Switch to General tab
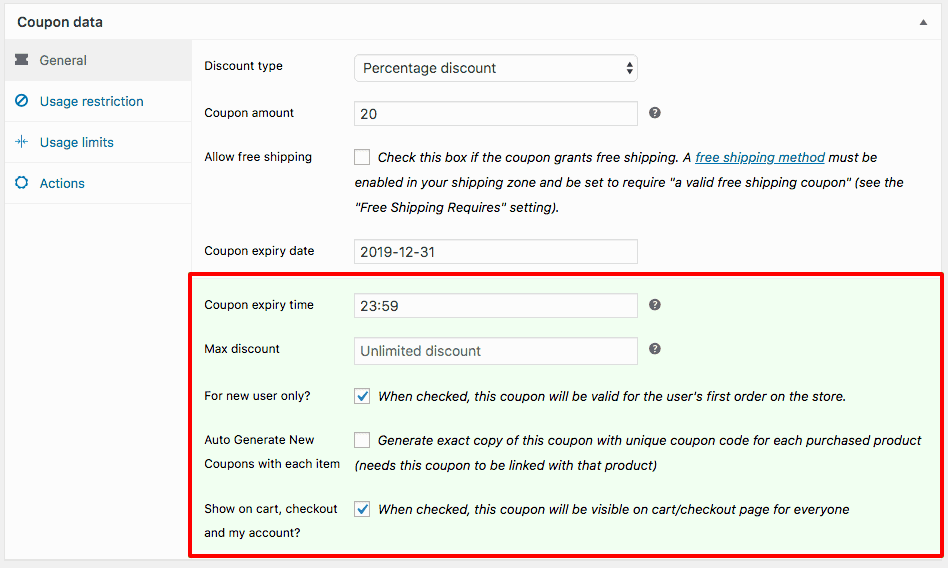 click(98, 60)
